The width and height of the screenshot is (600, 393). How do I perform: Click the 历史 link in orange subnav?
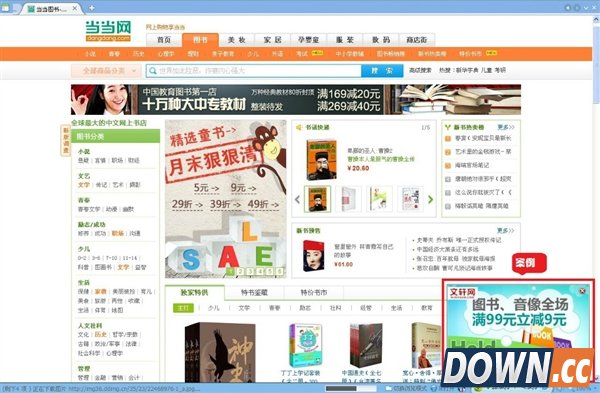tap(138, 54)
